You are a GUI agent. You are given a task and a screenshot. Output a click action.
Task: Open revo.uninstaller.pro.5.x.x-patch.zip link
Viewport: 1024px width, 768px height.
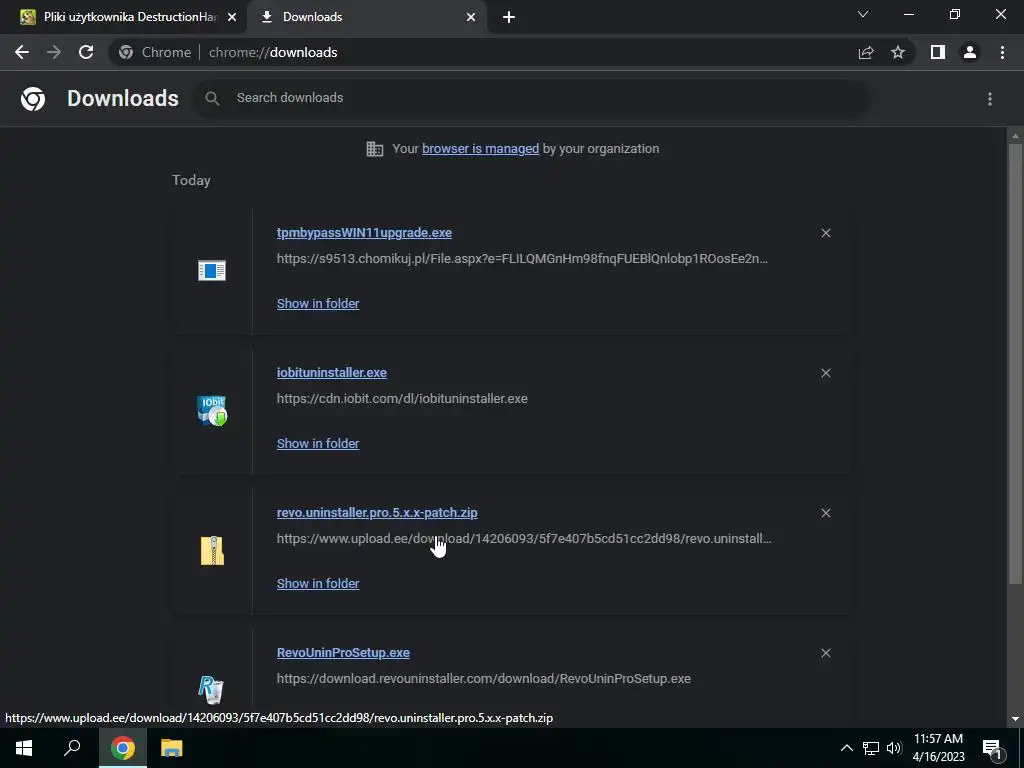377,513
